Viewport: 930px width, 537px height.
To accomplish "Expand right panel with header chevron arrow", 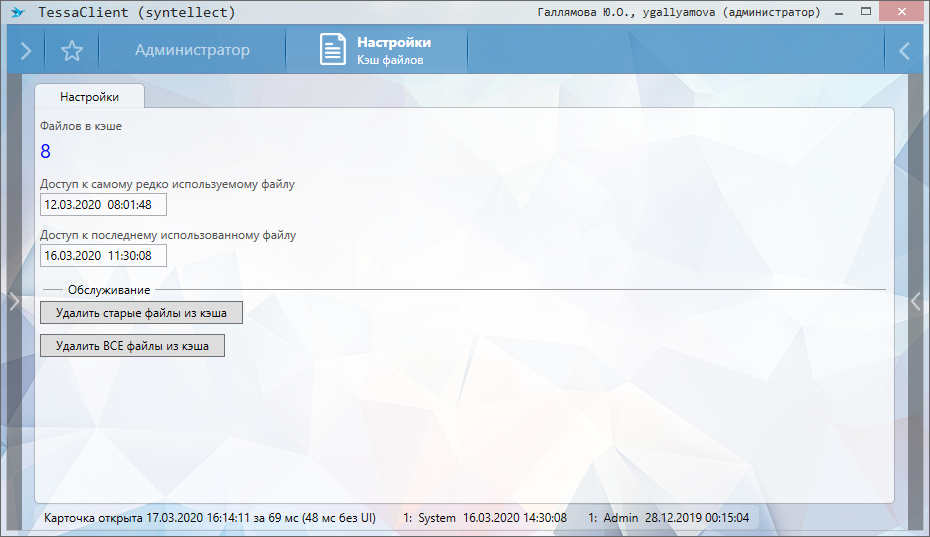I will (x=904, y=51).
